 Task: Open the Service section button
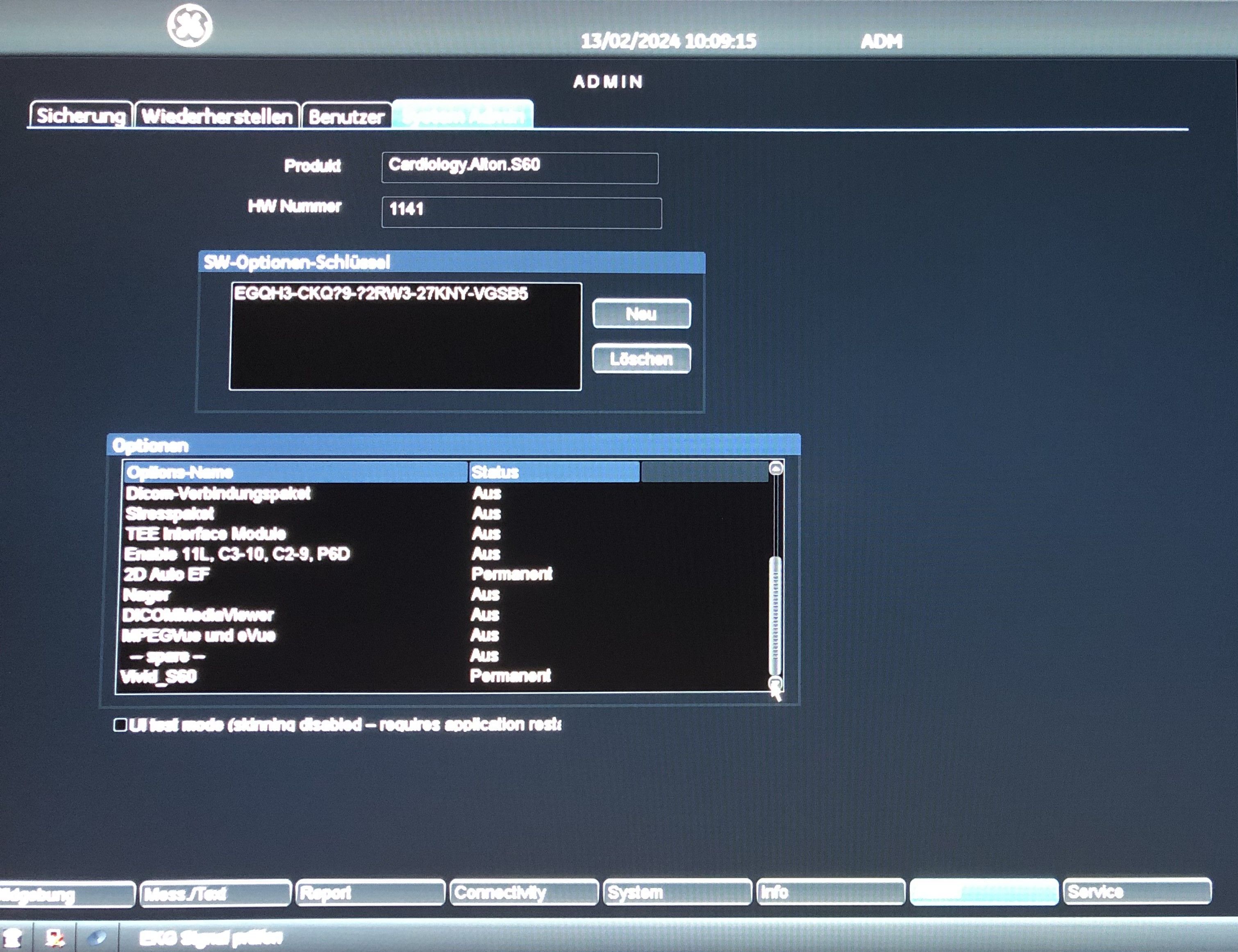coord(1137,892)
